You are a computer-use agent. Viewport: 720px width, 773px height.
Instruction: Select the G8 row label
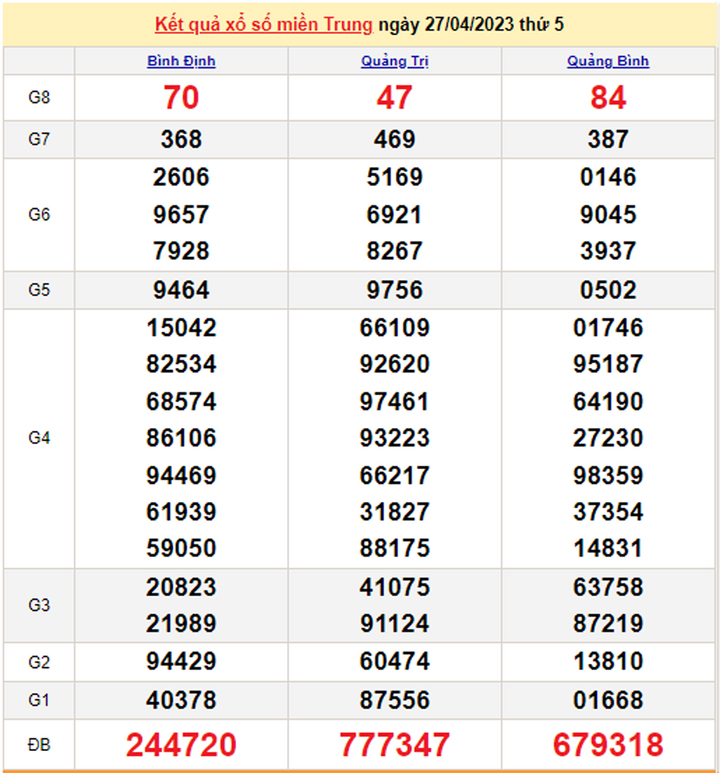[x=39, y=97]
